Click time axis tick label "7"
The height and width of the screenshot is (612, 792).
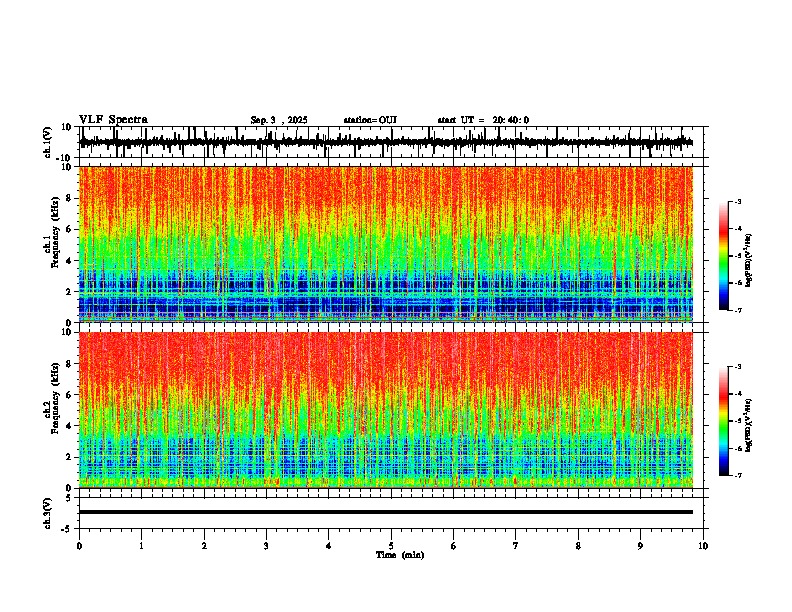pyautogui.click(x=516, y=546)
